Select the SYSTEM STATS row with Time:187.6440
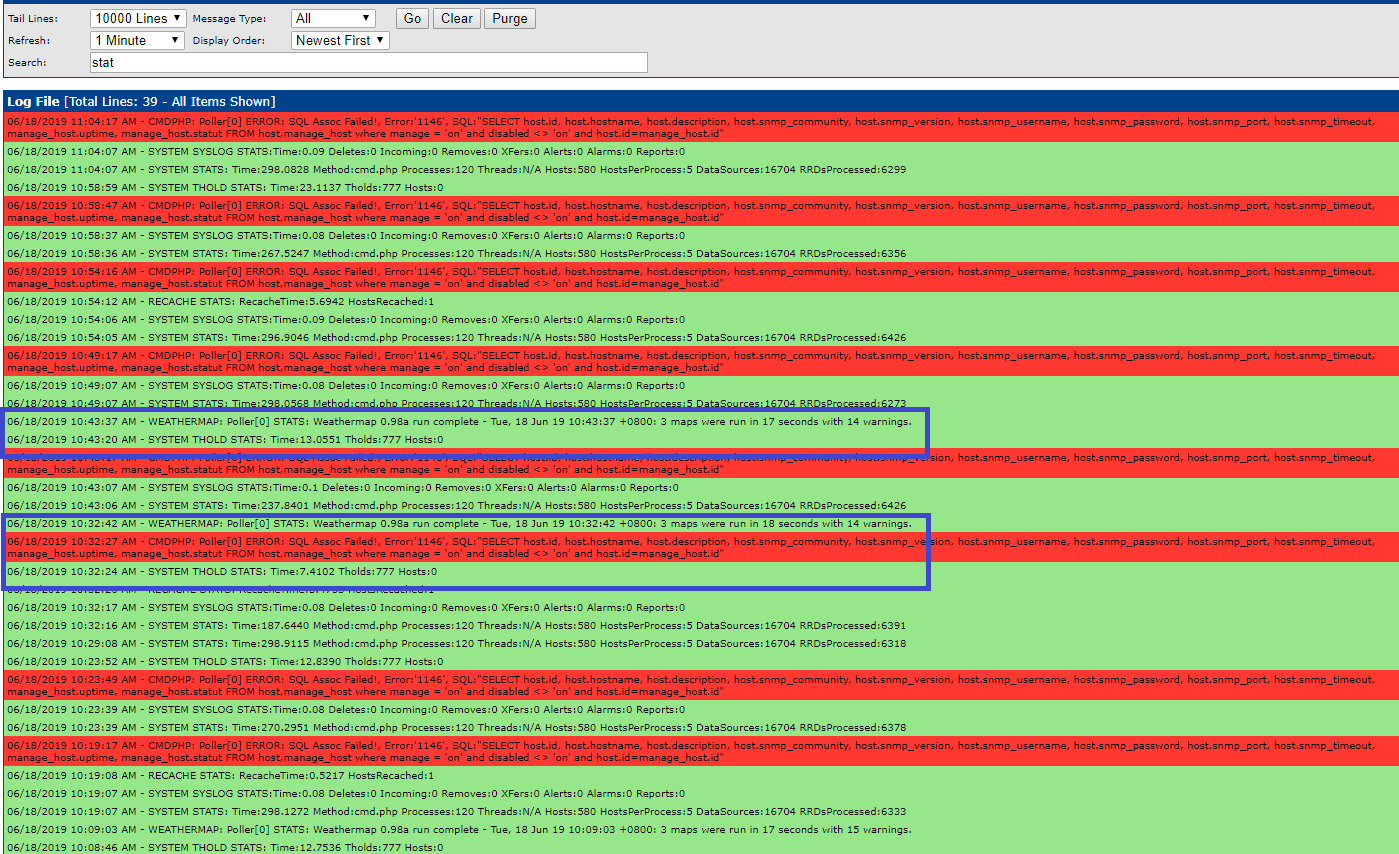 point(699,626)
